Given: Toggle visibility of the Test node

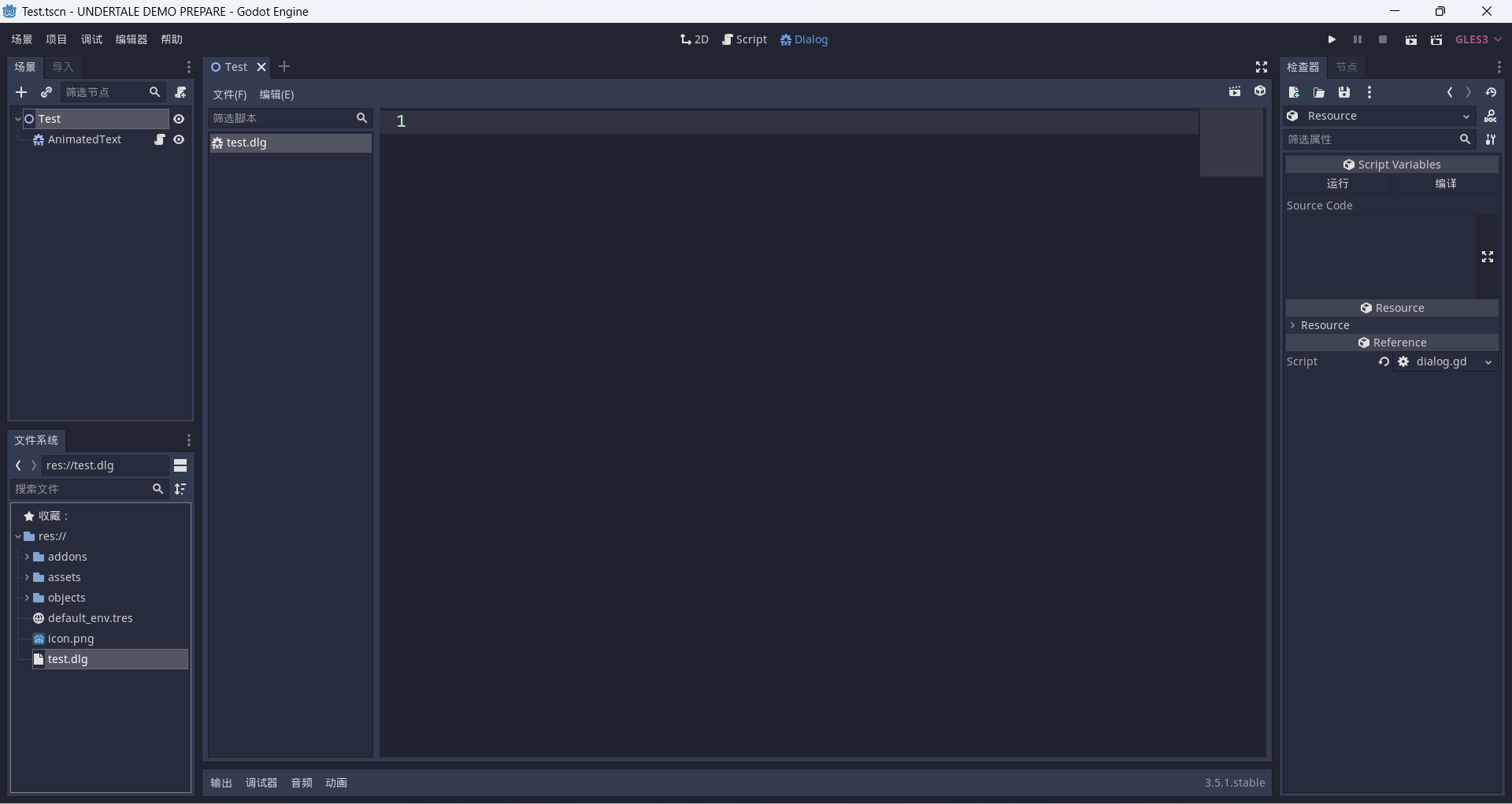Looking at the screenshot, I should 179,119.
